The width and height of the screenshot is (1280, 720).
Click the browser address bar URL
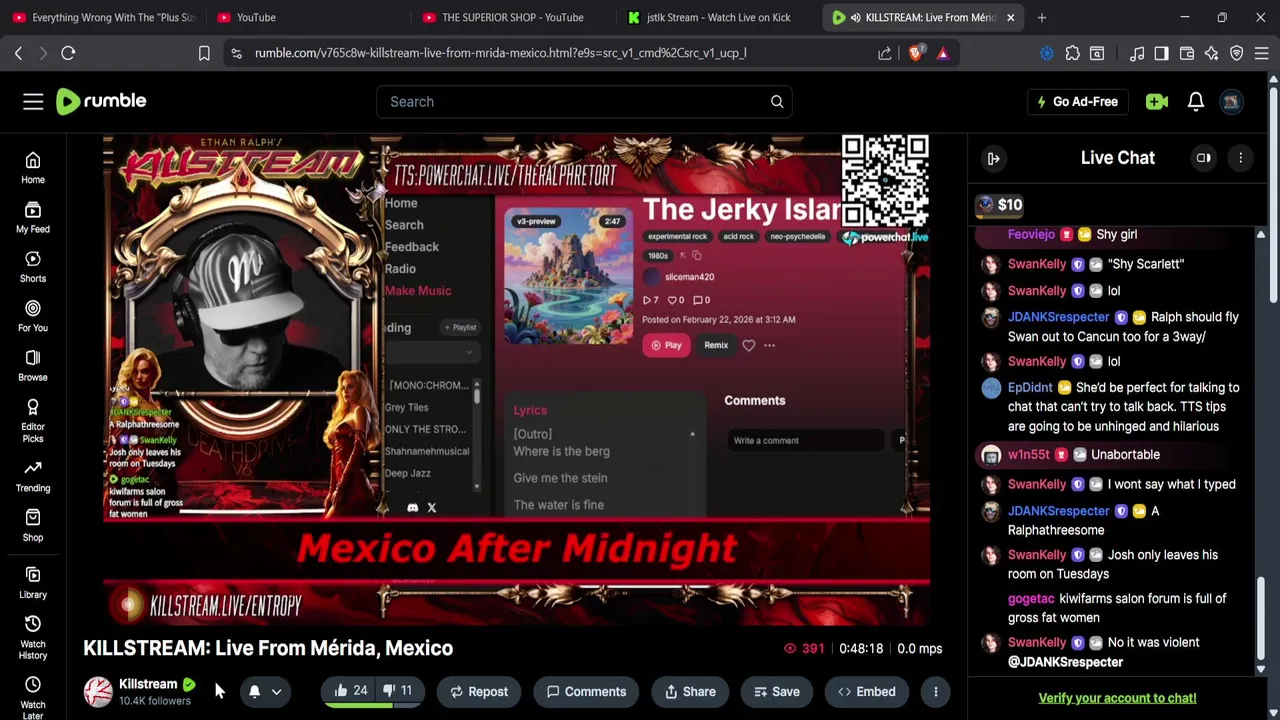500,53
